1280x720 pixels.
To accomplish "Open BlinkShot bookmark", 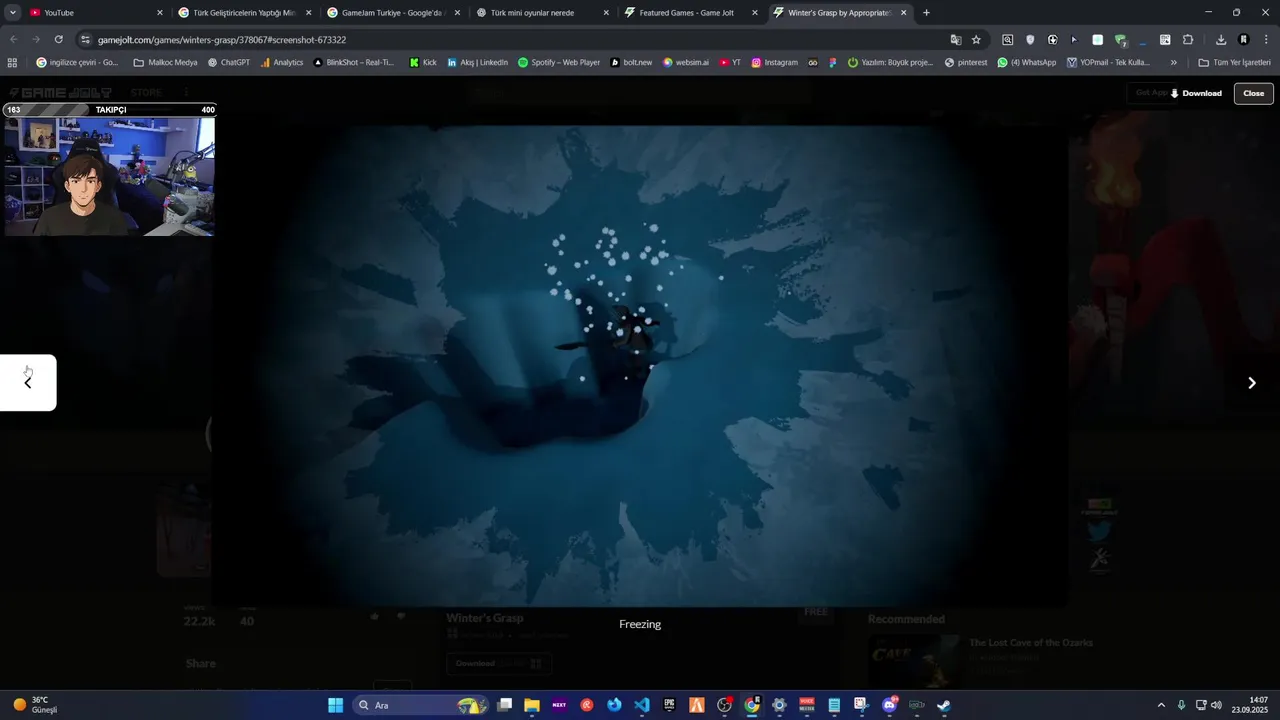I will click(x=354, y=62).
